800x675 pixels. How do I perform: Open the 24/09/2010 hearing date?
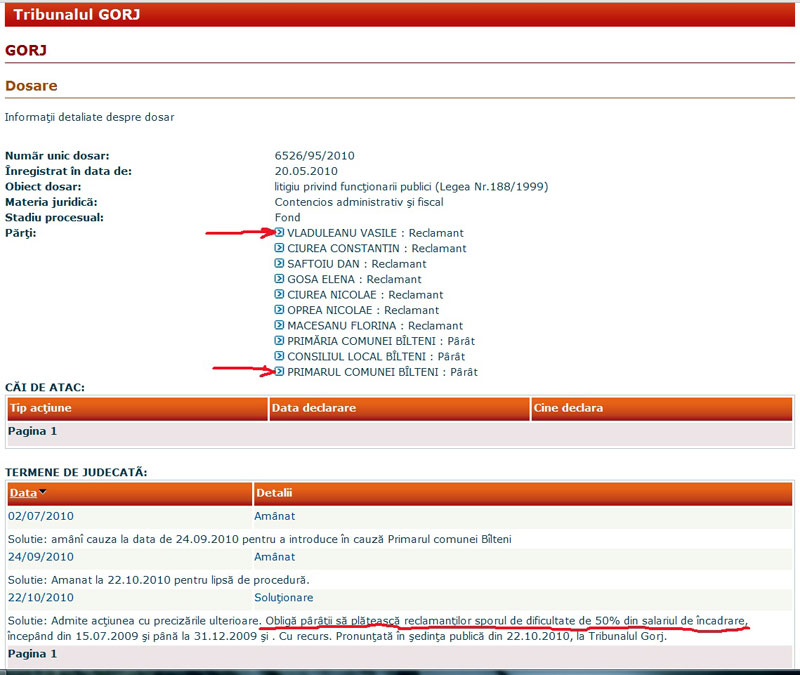tap(41, 557)
